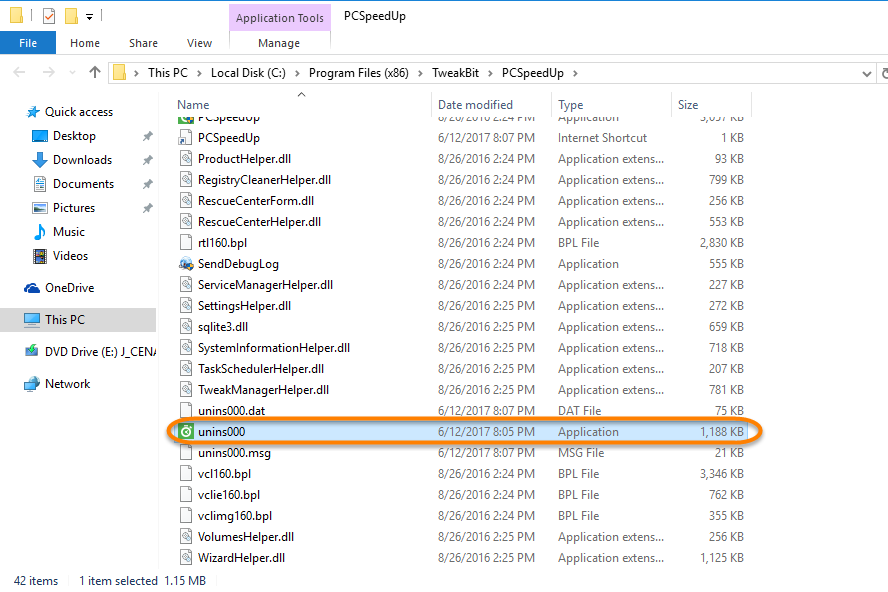888x592 pixels.
Task: Select the vclie160.bpl file icon
Action: [185, 494]
